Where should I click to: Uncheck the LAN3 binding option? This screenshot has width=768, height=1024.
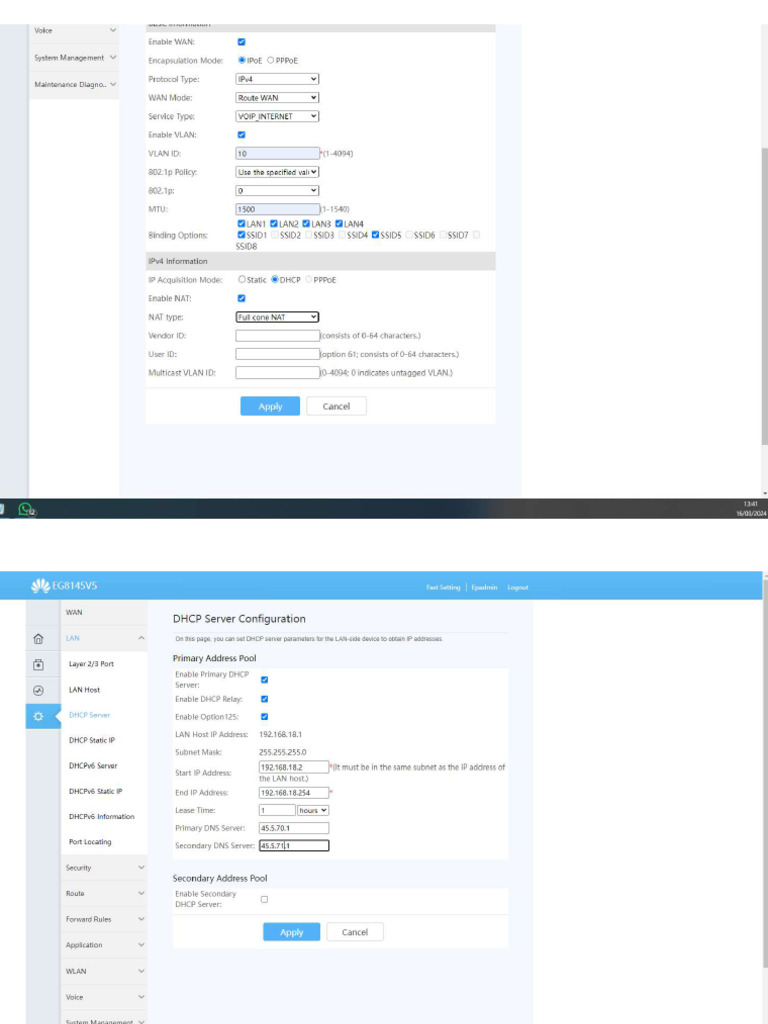[306, 223]
